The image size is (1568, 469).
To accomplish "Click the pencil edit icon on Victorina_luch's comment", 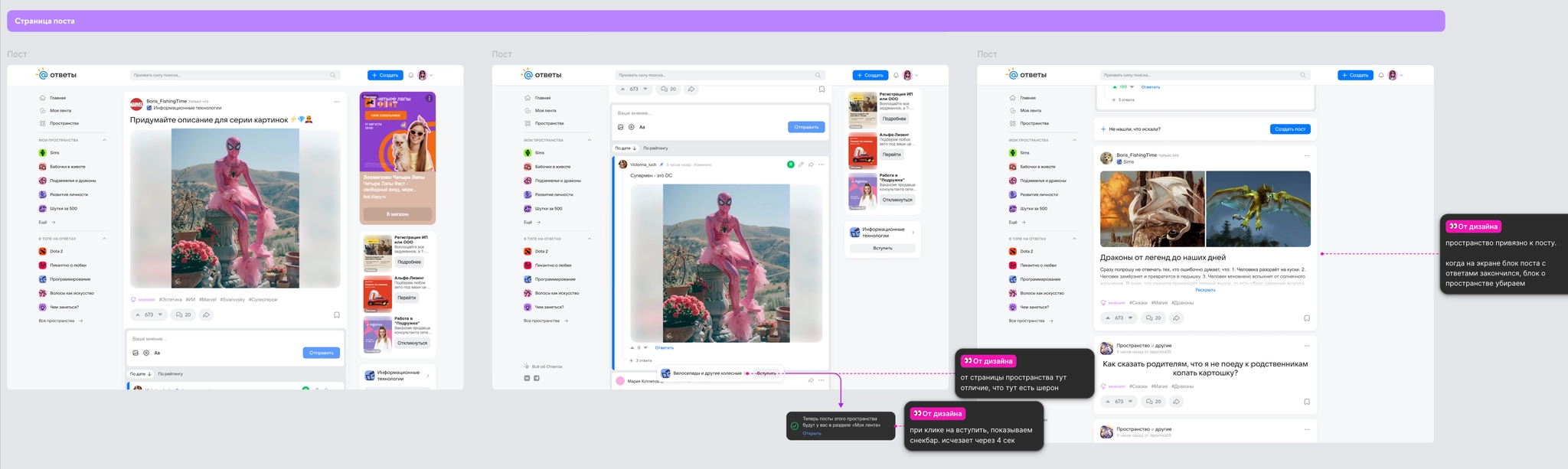I will (801, 164).
